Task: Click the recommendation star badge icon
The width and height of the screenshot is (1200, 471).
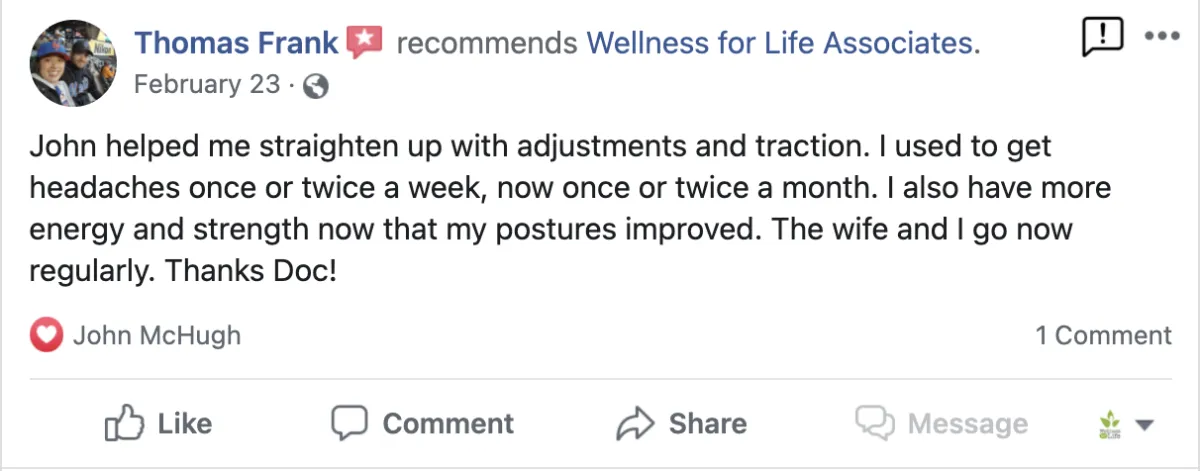Action: (x=365, y=42)
